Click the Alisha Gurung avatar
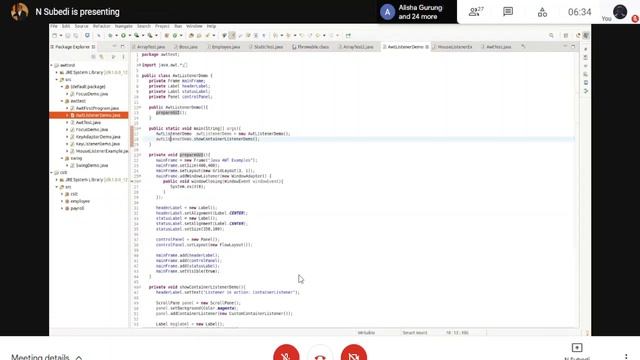The height and width of the screenshot is (360, 640). (387, 12)
